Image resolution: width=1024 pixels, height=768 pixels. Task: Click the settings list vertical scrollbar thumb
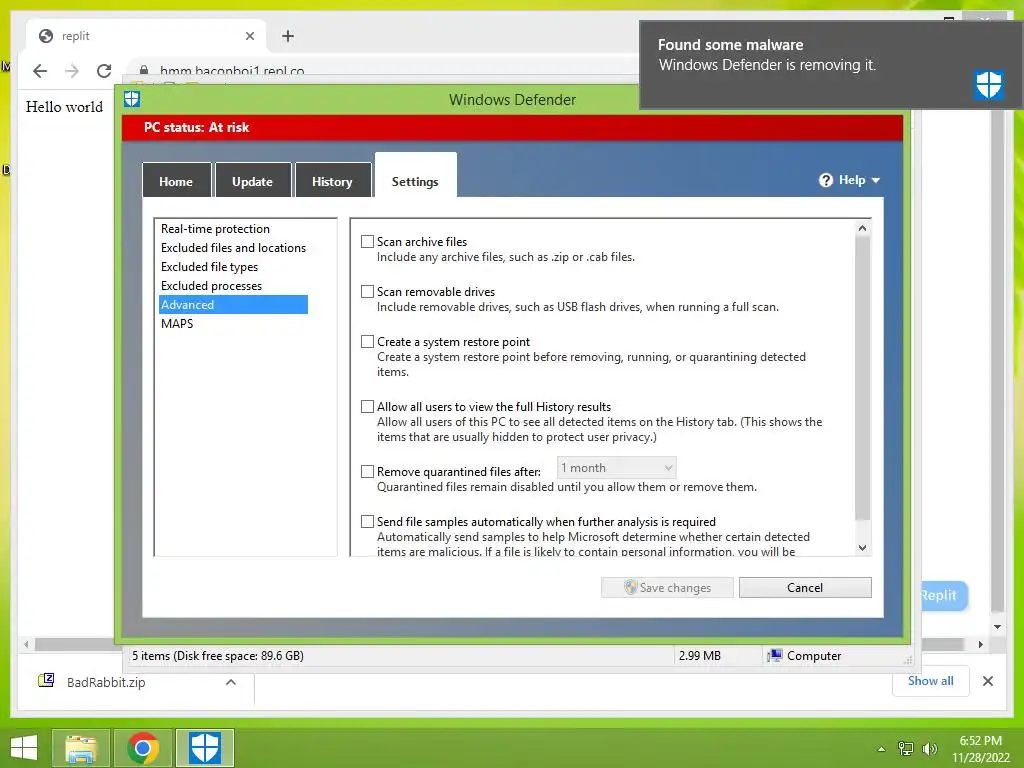862,379
